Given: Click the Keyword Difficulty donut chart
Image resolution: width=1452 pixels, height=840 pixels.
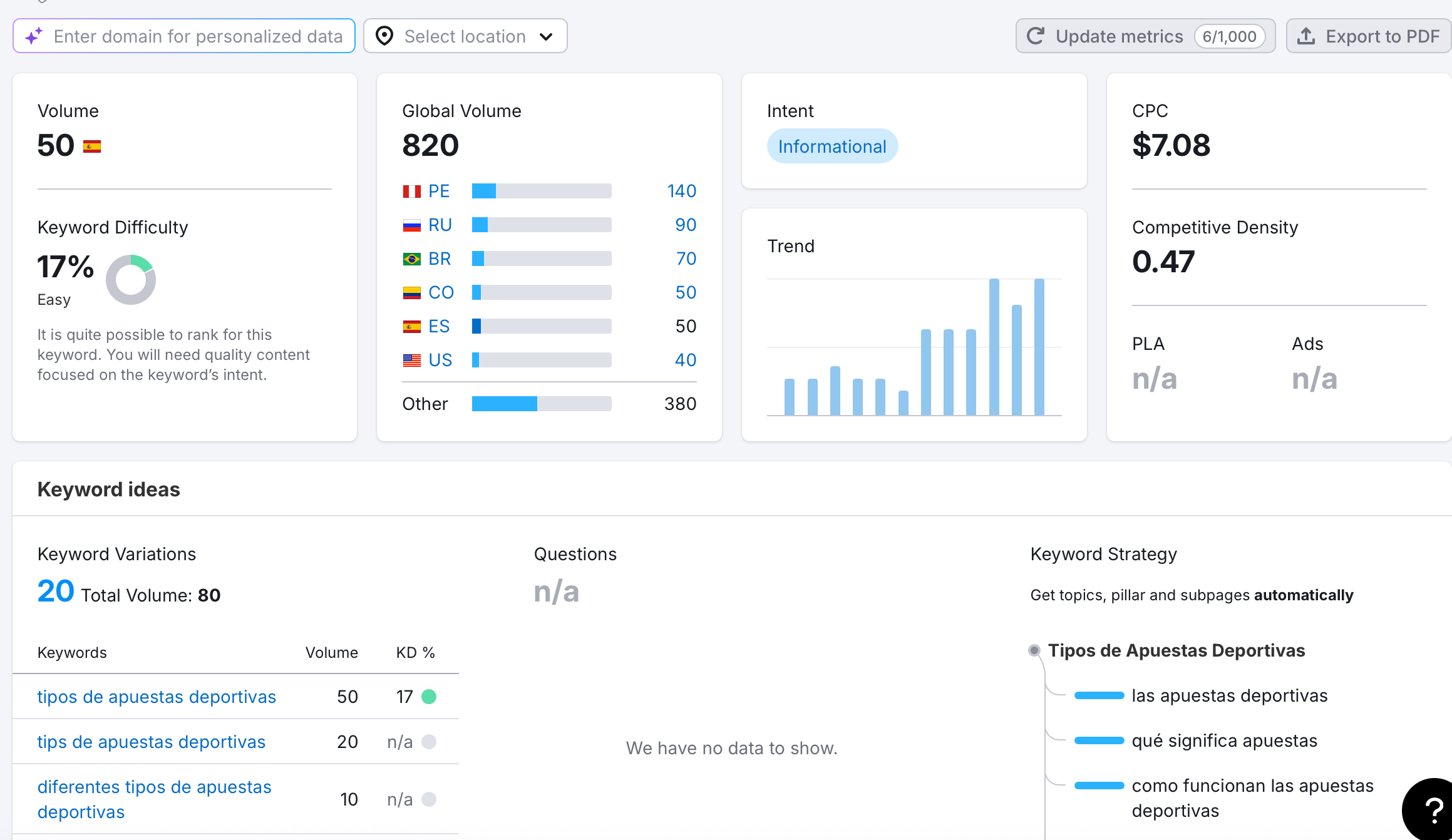Looking at the screenshot, I should pos(131,280).
